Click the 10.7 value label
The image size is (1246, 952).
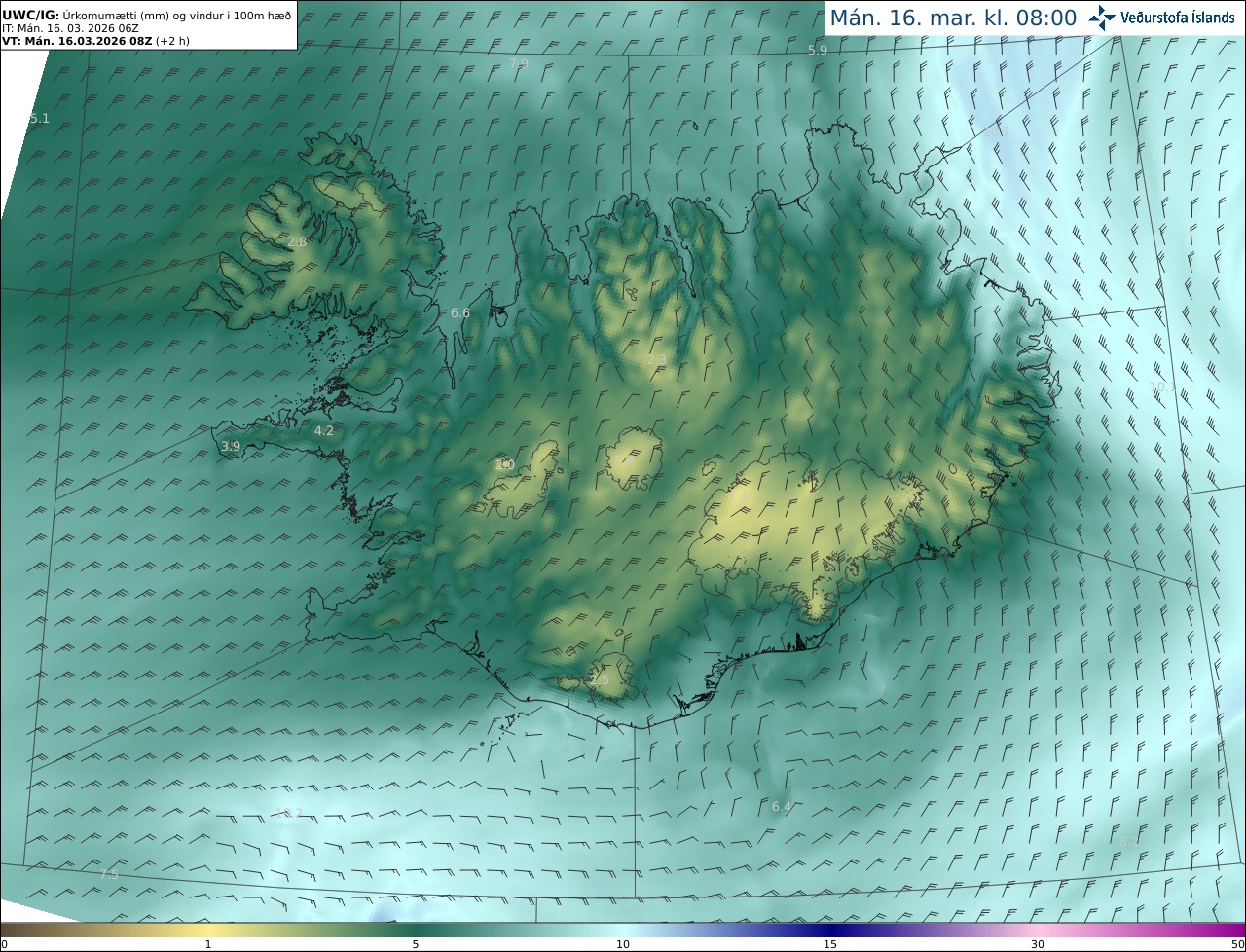pos(997,131)
